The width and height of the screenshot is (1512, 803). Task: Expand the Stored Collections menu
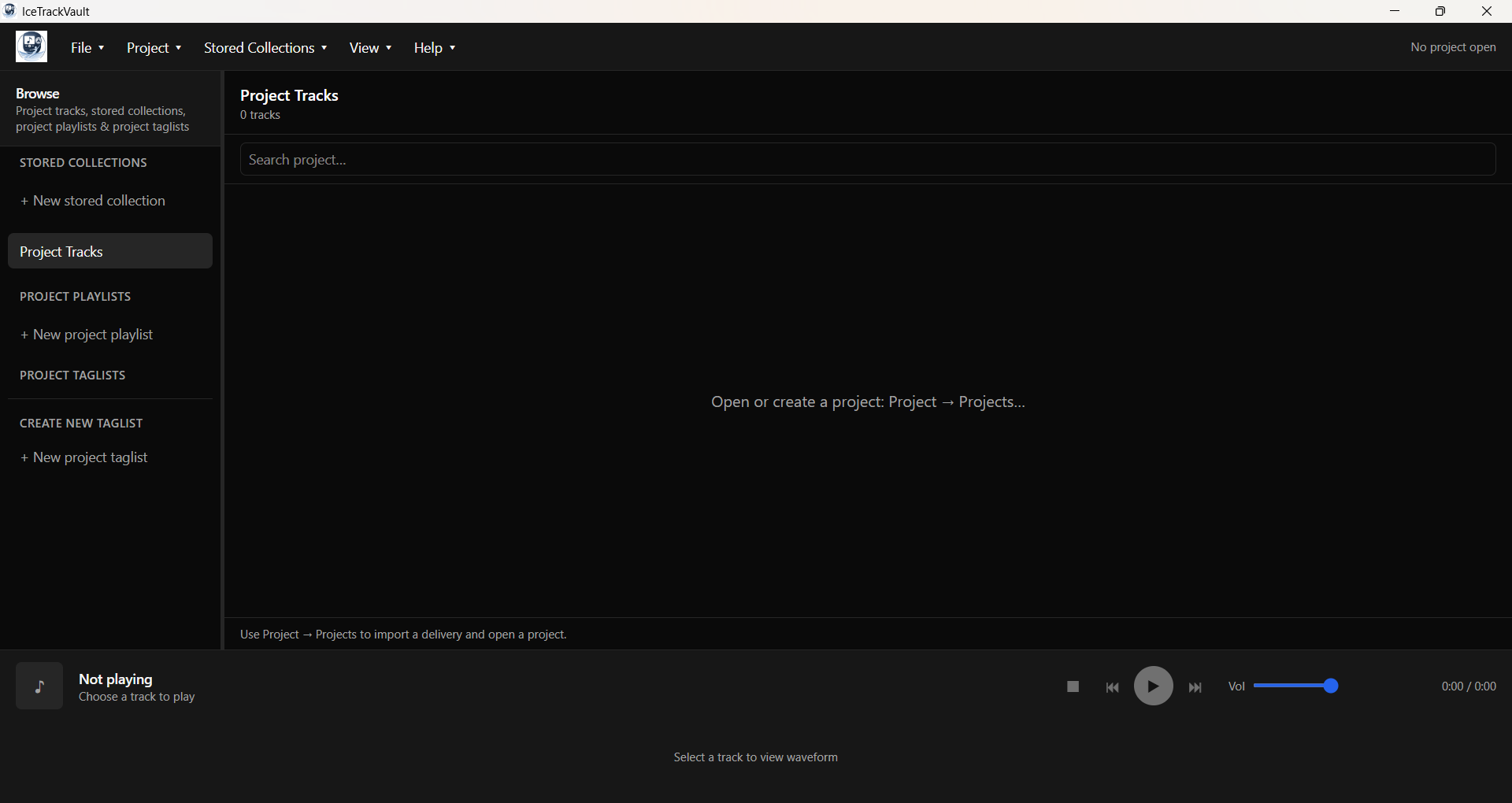coord(265,47)
